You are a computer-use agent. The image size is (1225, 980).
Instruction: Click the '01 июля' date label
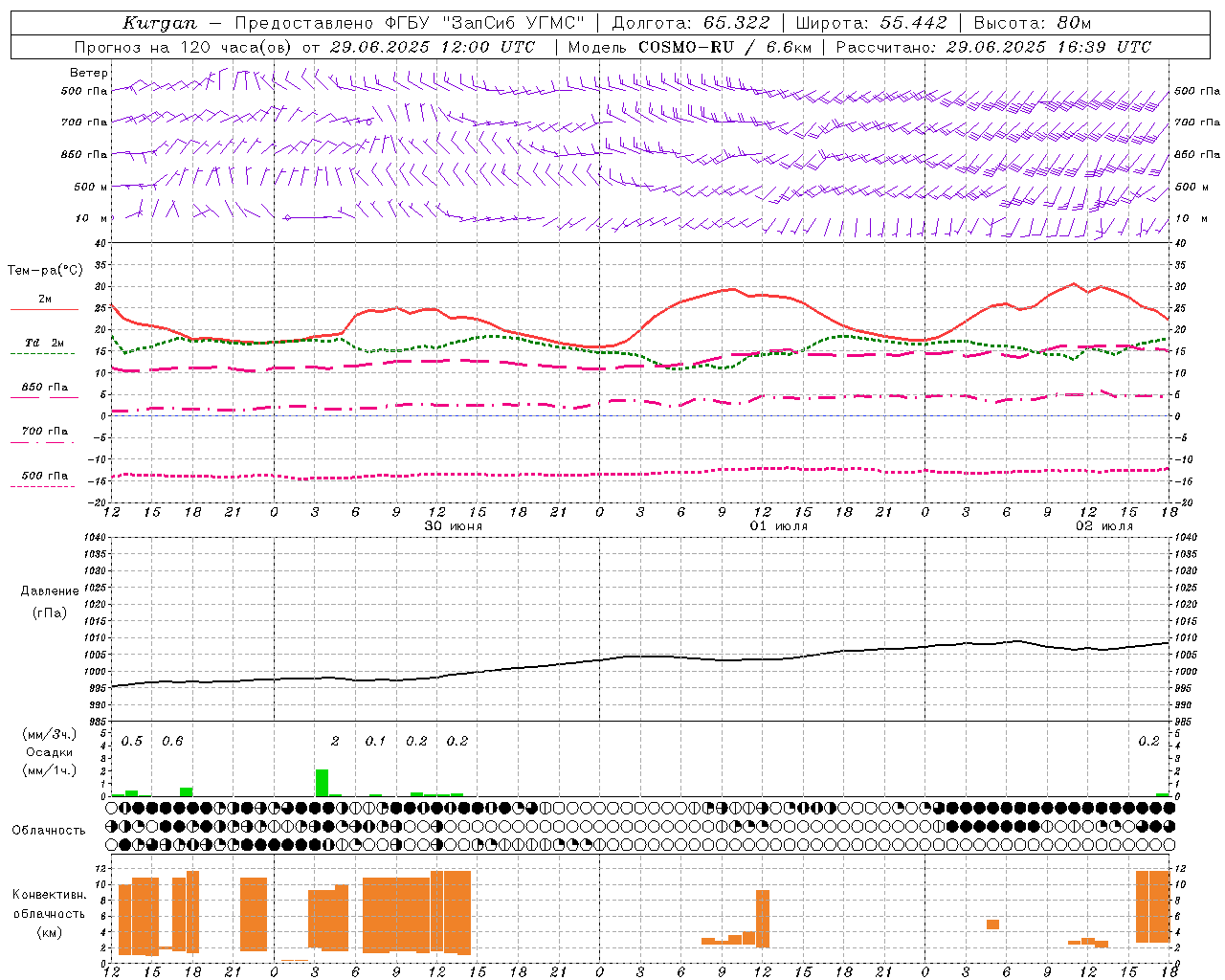click(778, 526)
